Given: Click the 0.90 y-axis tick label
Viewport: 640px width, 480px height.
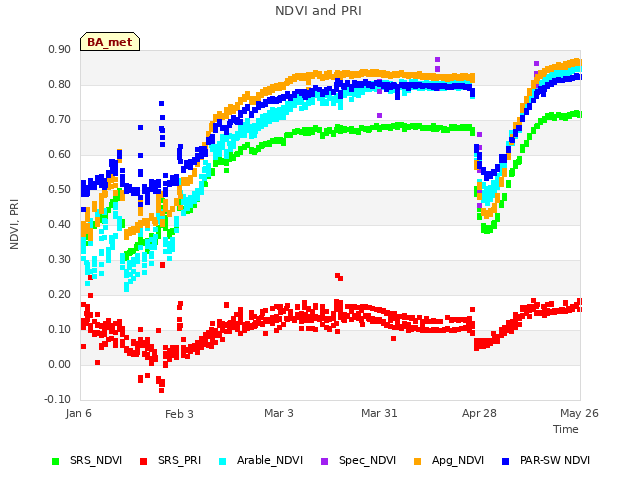Looking at the screenshot, I should tap(60, 50).
